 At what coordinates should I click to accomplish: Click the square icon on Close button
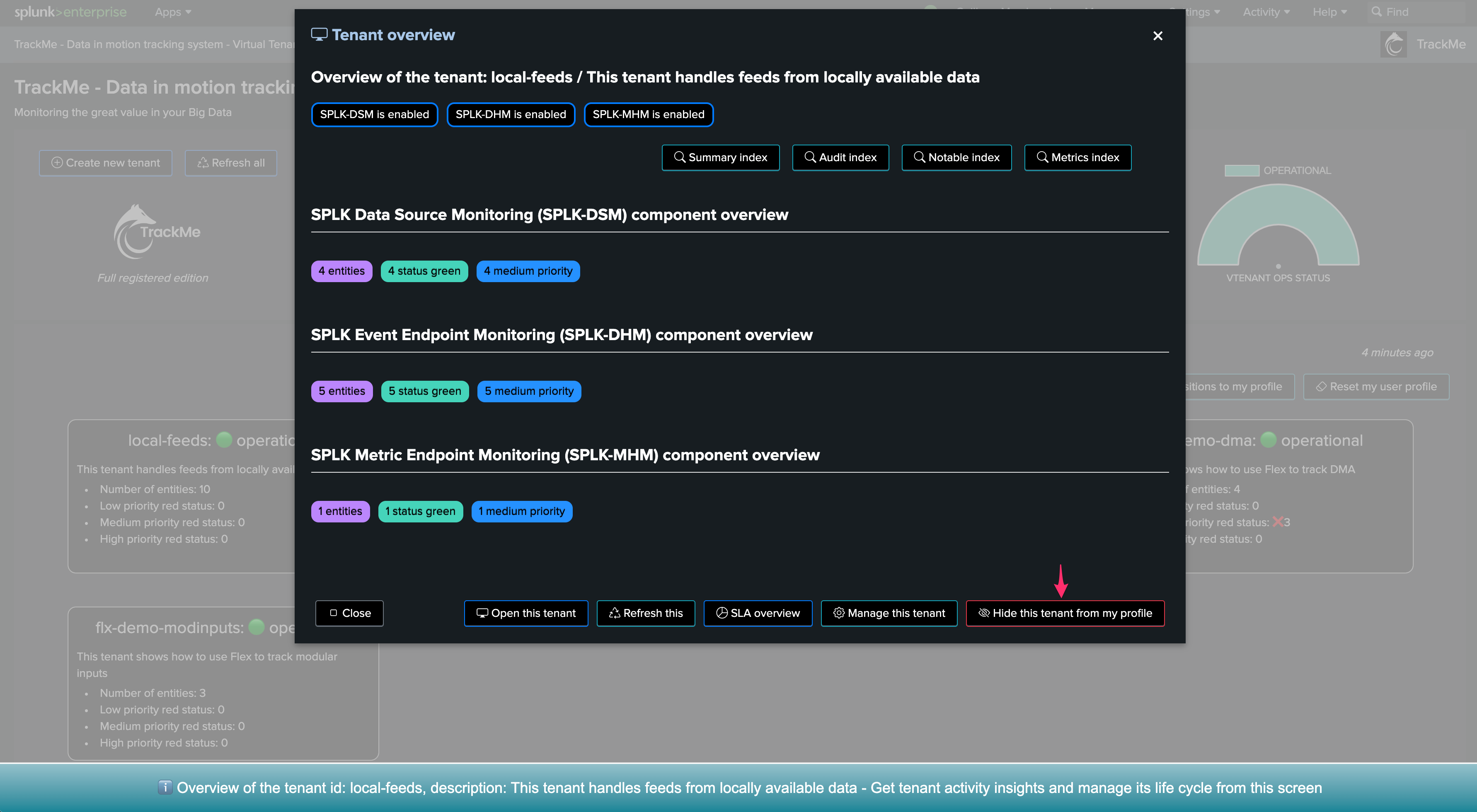333,613
